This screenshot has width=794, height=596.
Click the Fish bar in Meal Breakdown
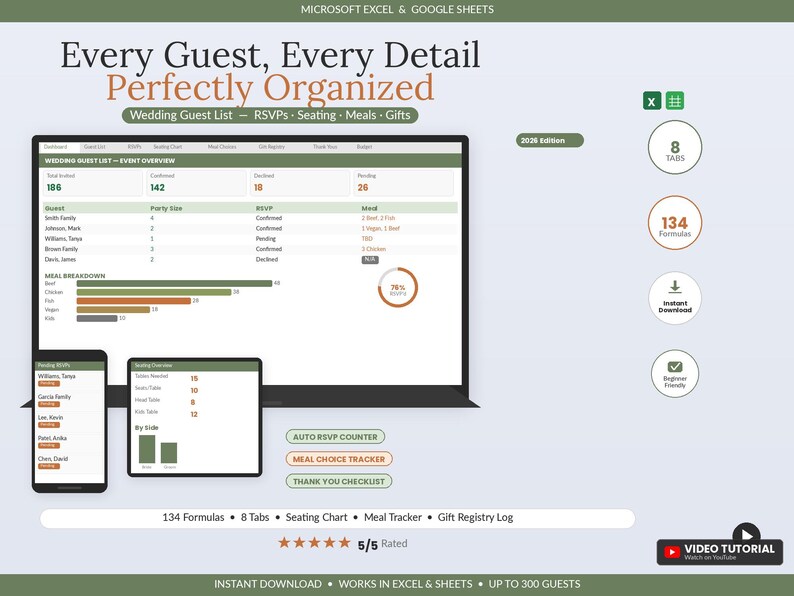[x=134, y=301]
